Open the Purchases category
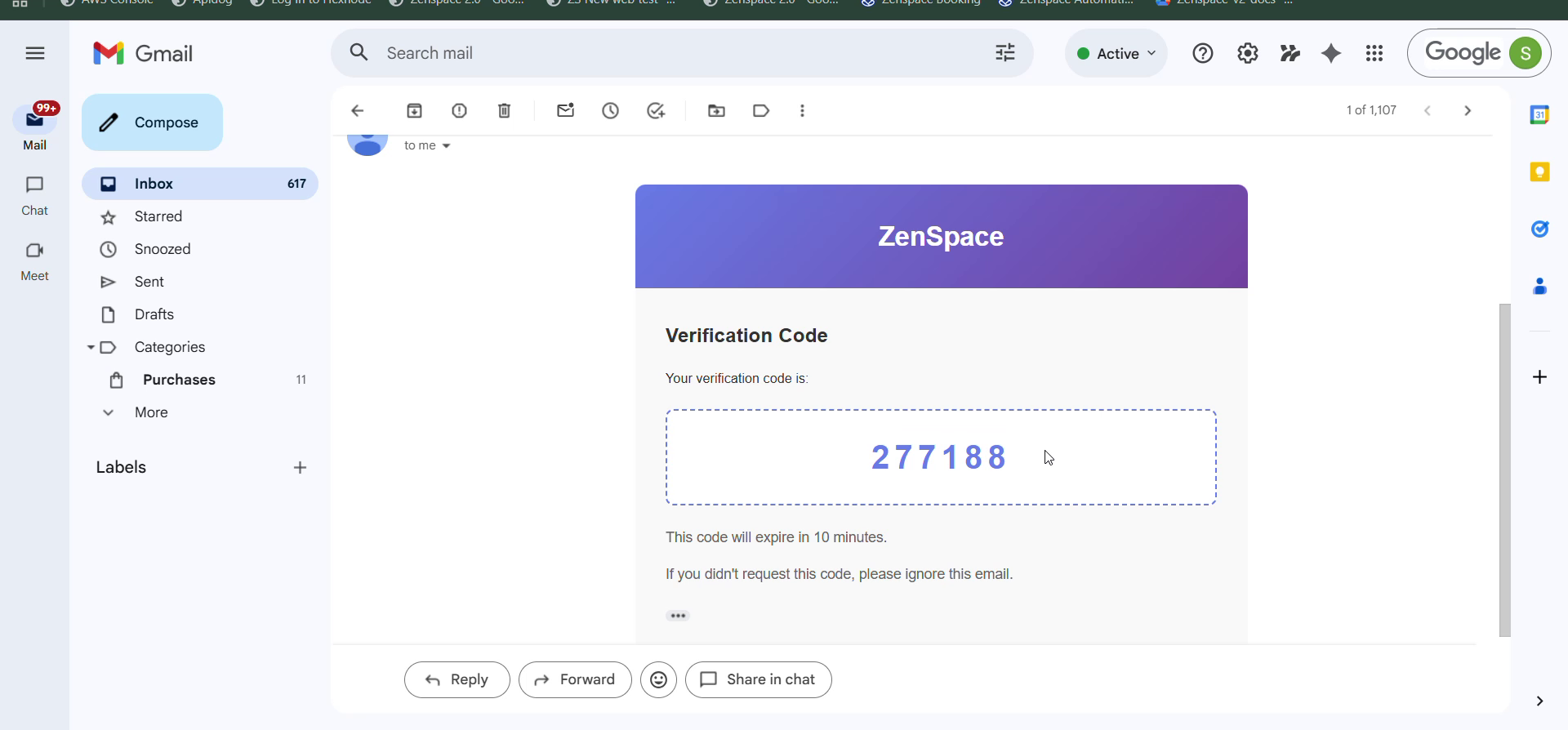 click(200, 380)
